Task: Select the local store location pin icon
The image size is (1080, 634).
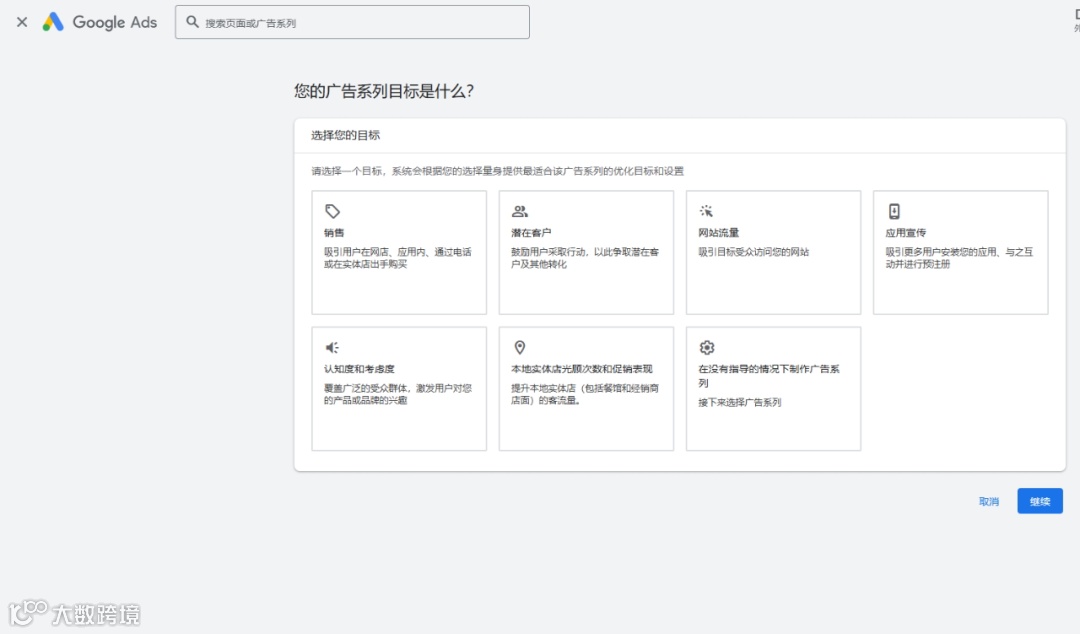Action: [x=520, y=347]
